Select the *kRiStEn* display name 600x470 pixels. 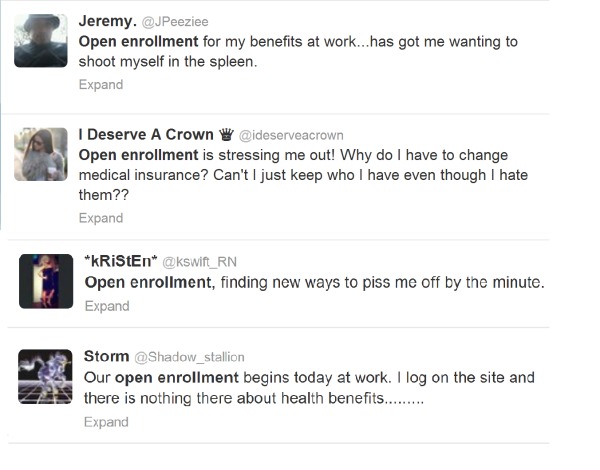[x=121, y=261]
